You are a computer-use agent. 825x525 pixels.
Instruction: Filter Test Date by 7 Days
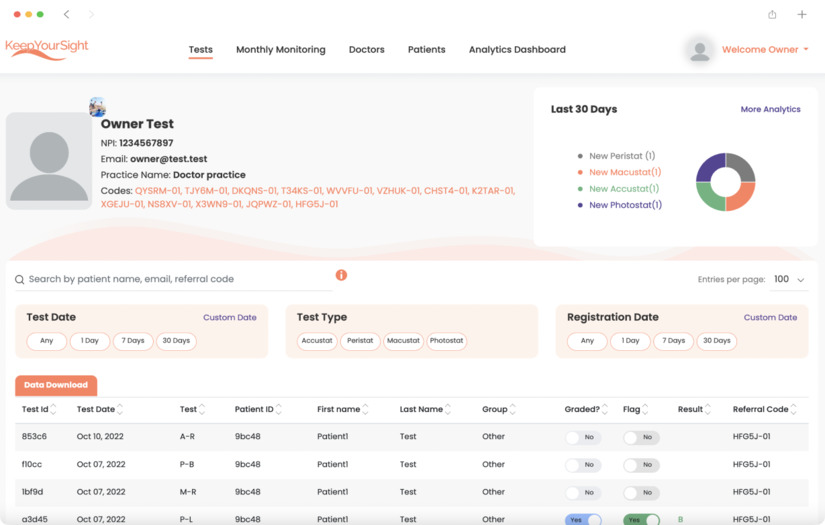[x=133, y=341]
